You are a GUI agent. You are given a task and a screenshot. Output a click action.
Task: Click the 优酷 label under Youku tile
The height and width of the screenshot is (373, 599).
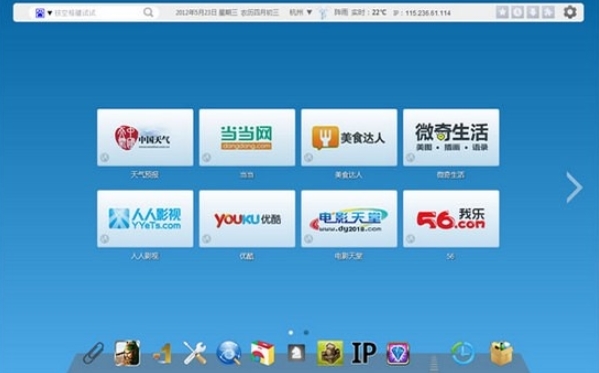tap(246, 256)
